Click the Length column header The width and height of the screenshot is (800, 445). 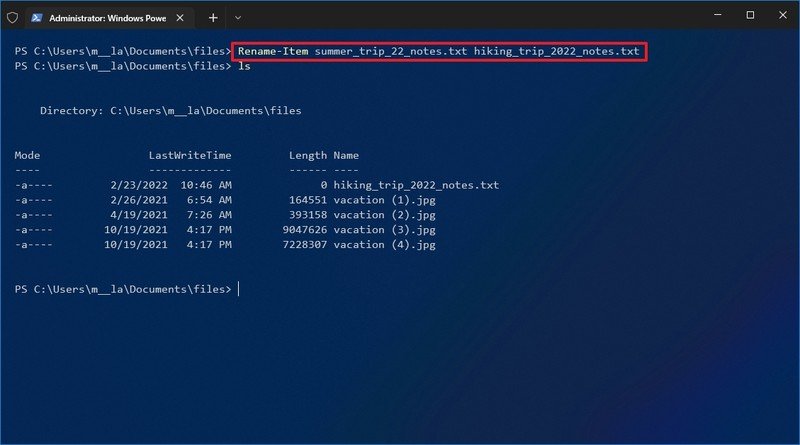coord(307,156)
